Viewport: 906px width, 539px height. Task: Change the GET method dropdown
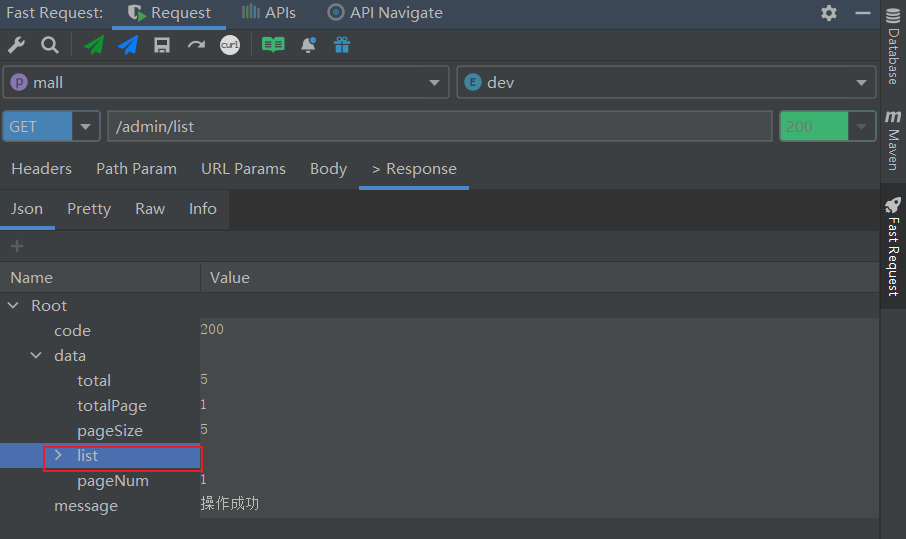51,127
